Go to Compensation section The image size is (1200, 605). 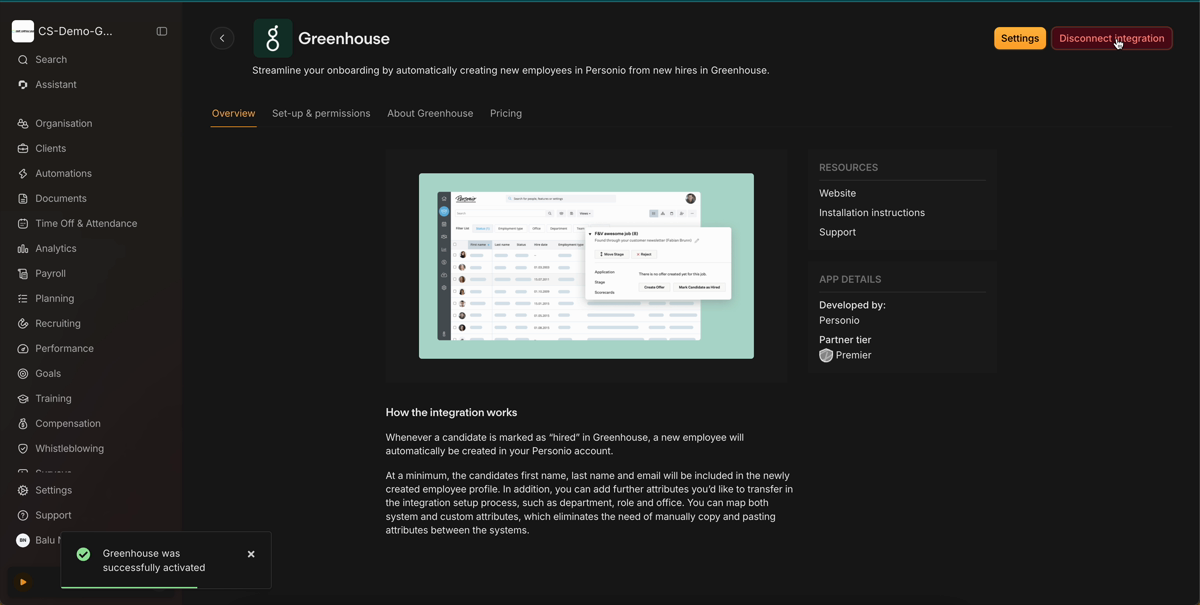pyautogui.click(x=68, y=424)
